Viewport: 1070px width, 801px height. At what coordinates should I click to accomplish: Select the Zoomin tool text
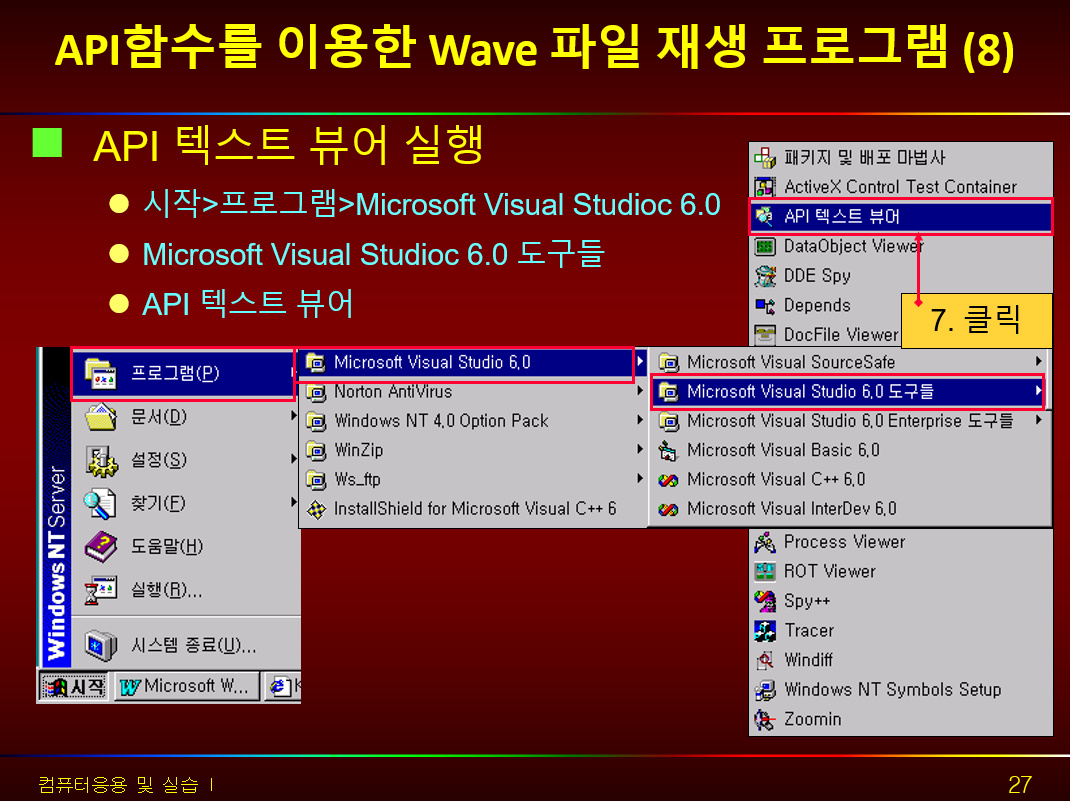tap(813, 719)
